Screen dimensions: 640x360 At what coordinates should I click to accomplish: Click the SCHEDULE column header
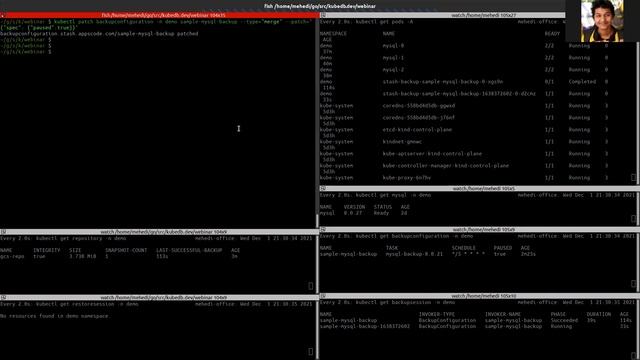point(463,248)
